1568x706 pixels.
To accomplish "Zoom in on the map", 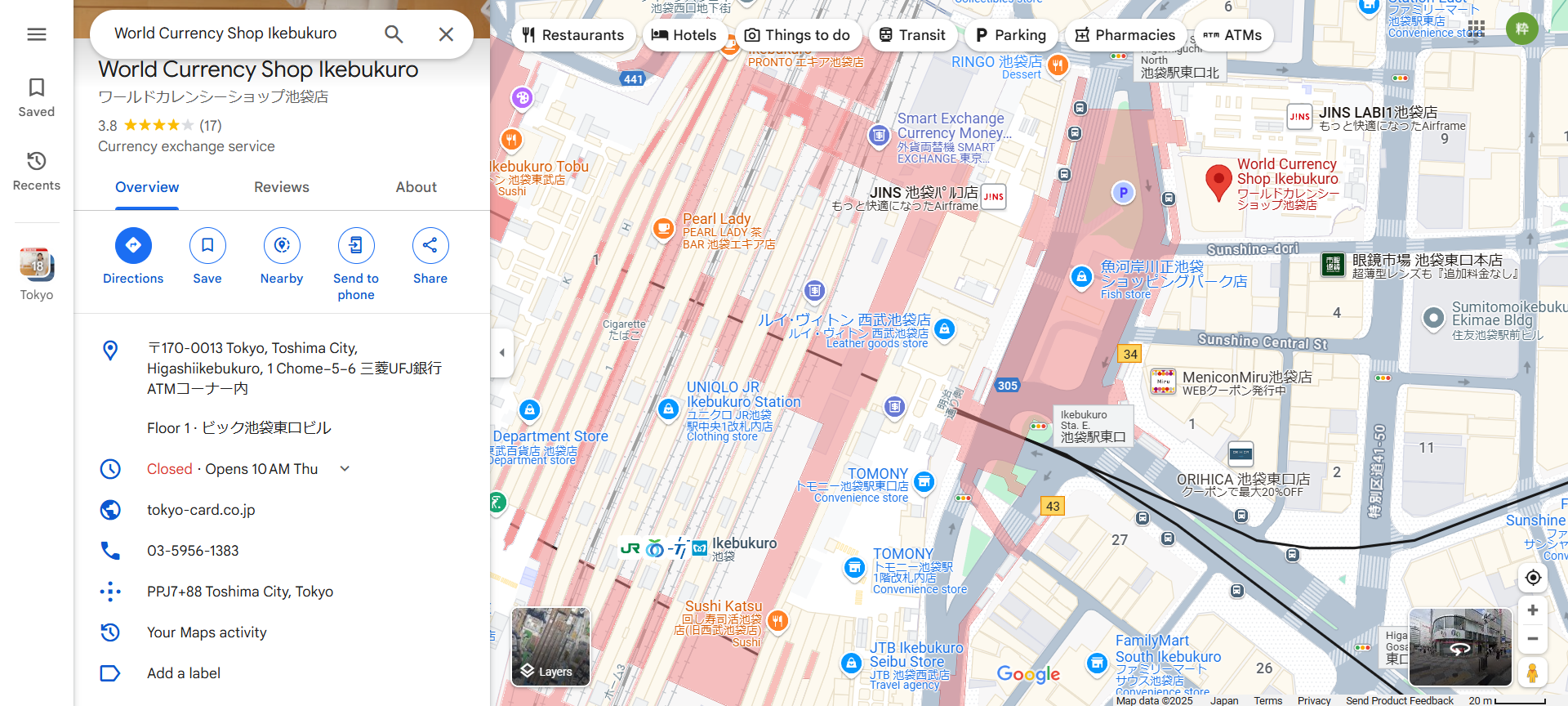I will [1533, 610].
